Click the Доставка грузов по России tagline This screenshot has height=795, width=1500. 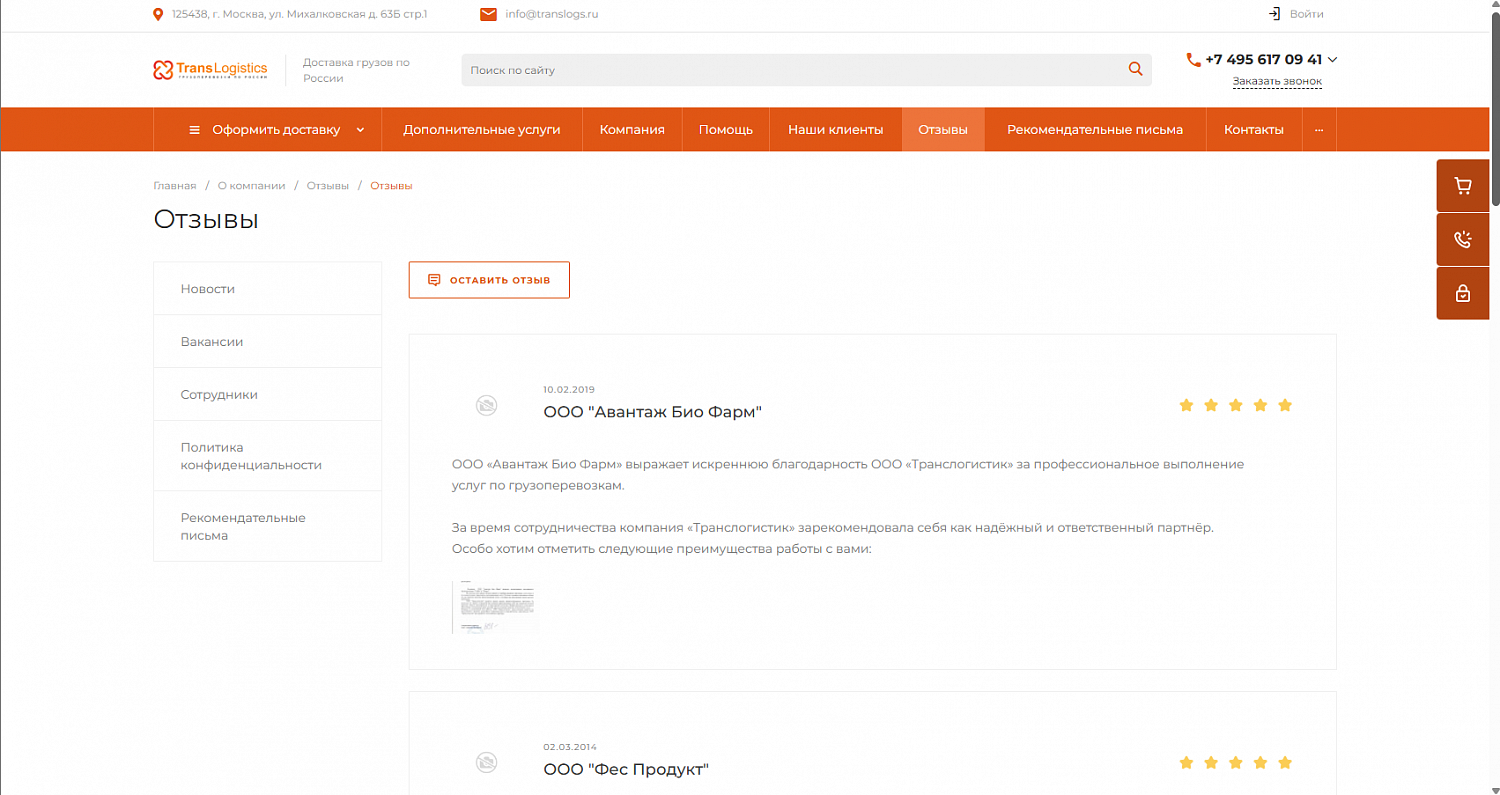pos(356,70)
